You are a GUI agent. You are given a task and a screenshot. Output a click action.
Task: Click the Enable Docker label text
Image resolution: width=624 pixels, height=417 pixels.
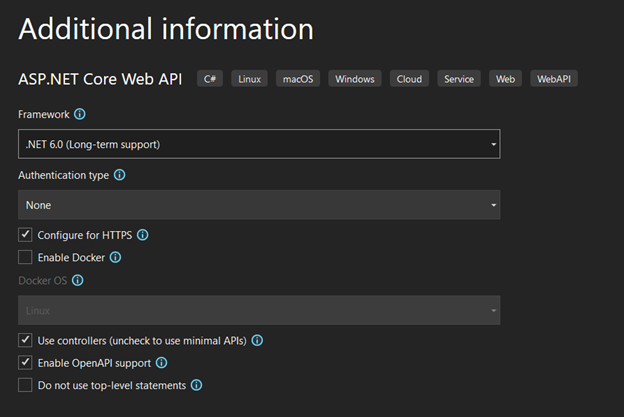click(x=71, y=257)
